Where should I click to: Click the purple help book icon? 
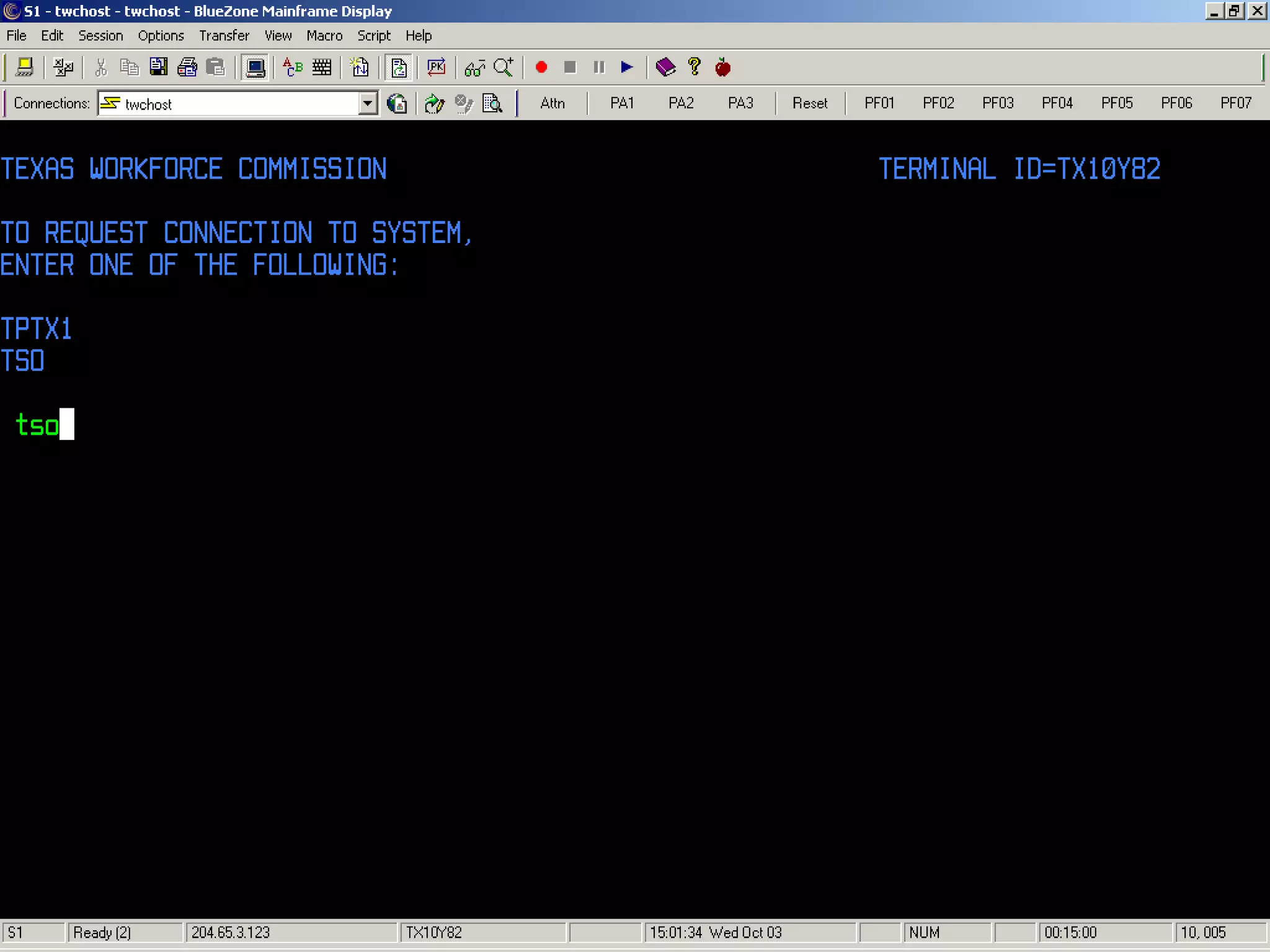tap(665, 67)
